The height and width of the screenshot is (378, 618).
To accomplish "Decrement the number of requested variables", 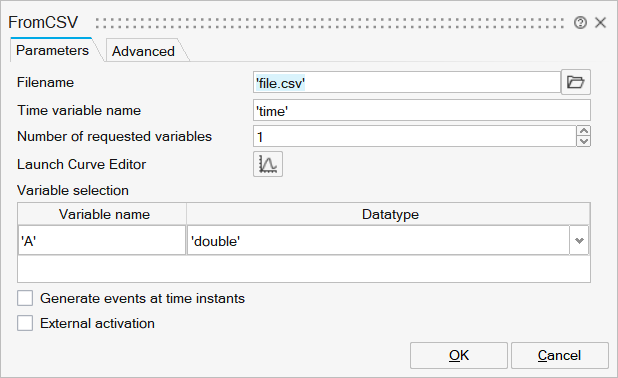I will pyautogui.click(x=583, y=141).
